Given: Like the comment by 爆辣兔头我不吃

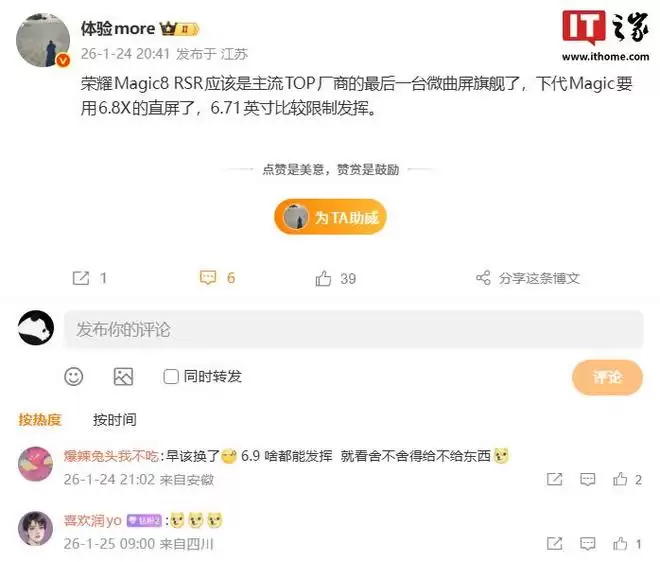Looking at the screenshot, I should pos(620,479).
